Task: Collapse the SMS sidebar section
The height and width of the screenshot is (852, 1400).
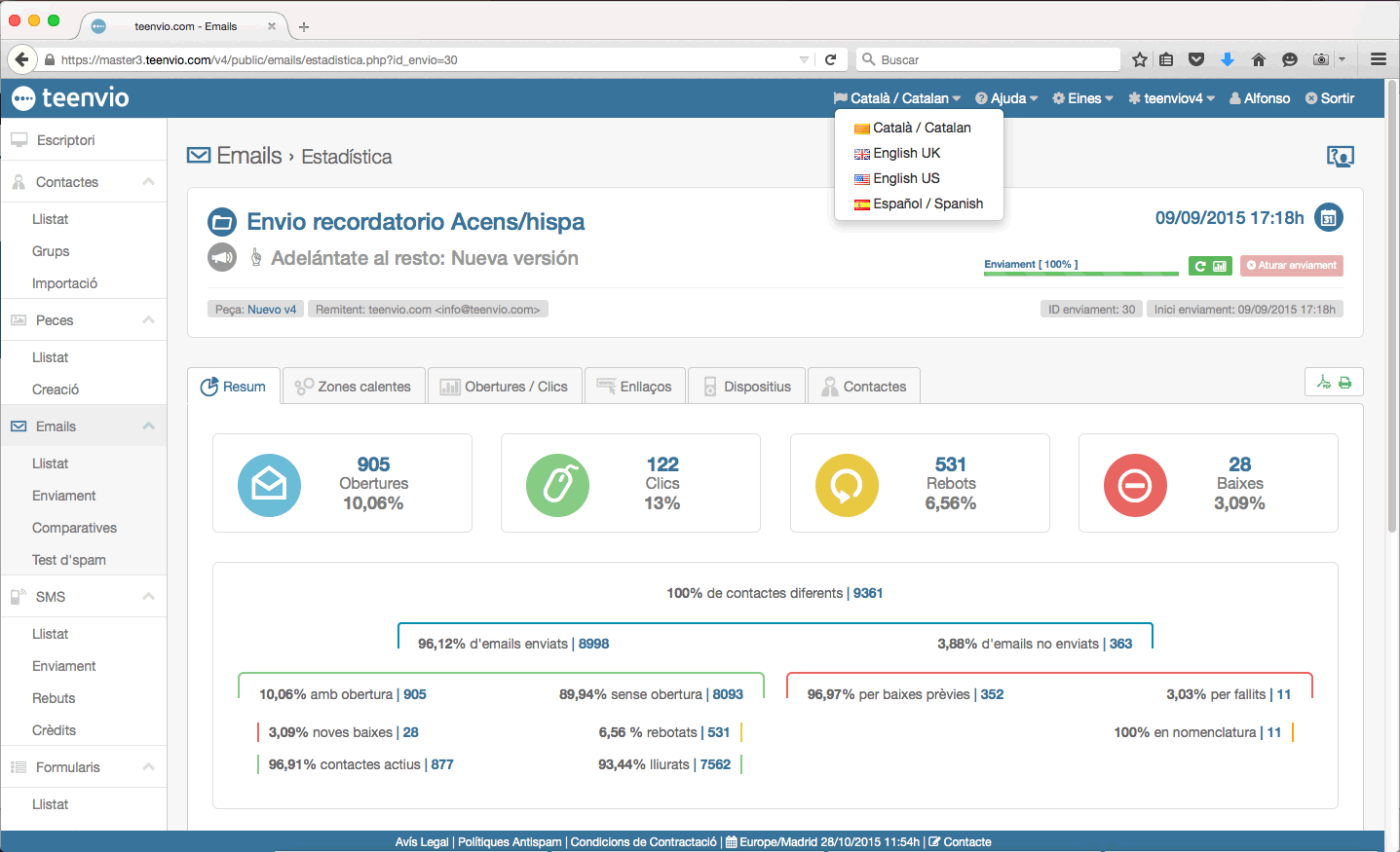Action: (x=148, y=597)
